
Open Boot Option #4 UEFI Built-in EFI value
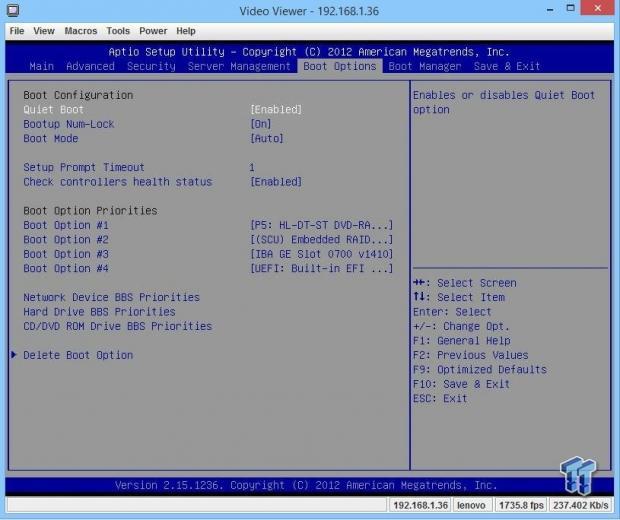pyautogui.click(x=321, y=269)
